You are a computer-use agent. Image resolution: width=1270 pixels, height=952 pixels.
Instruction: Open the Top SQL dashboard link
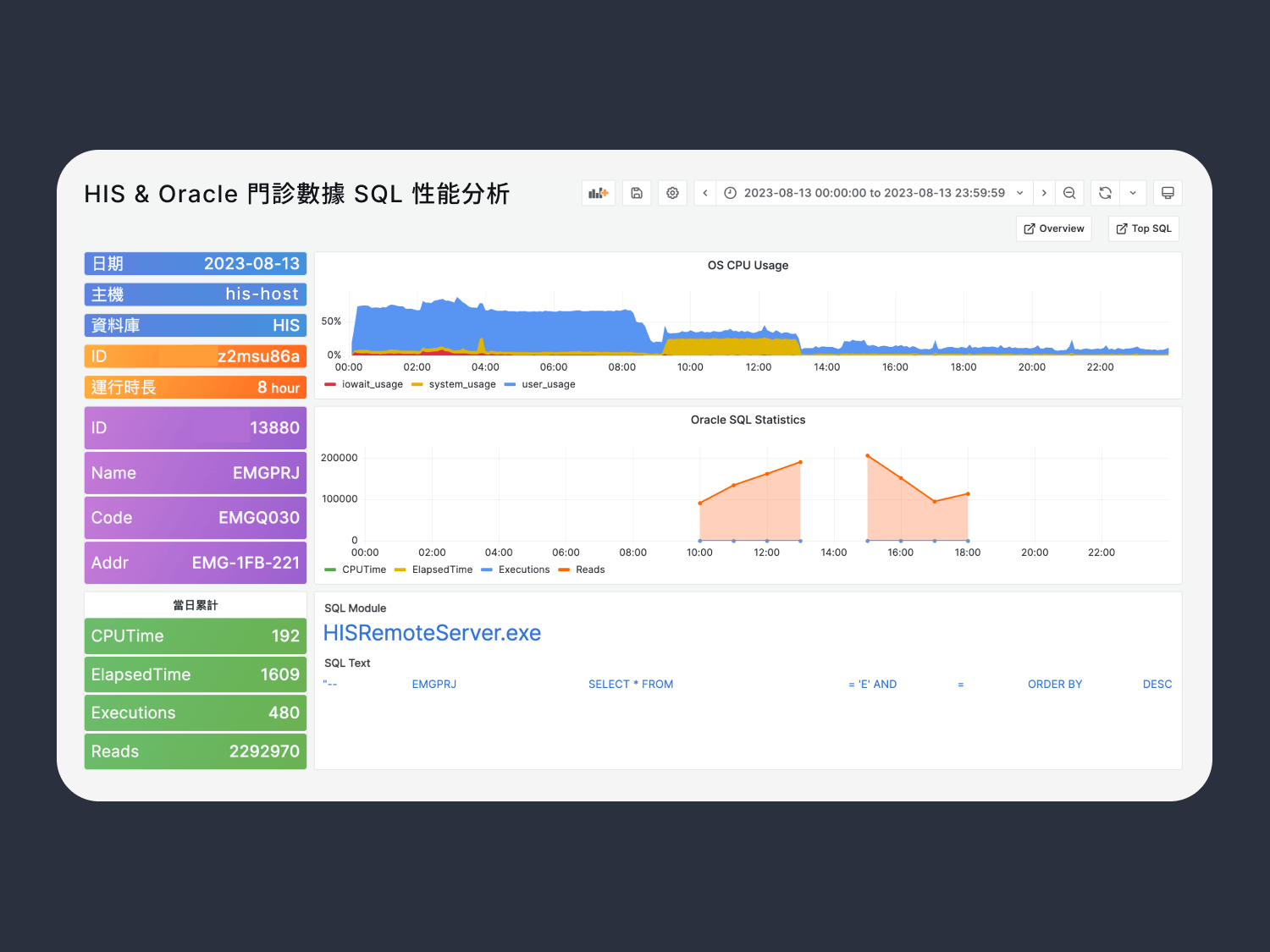click(1143, 228)
